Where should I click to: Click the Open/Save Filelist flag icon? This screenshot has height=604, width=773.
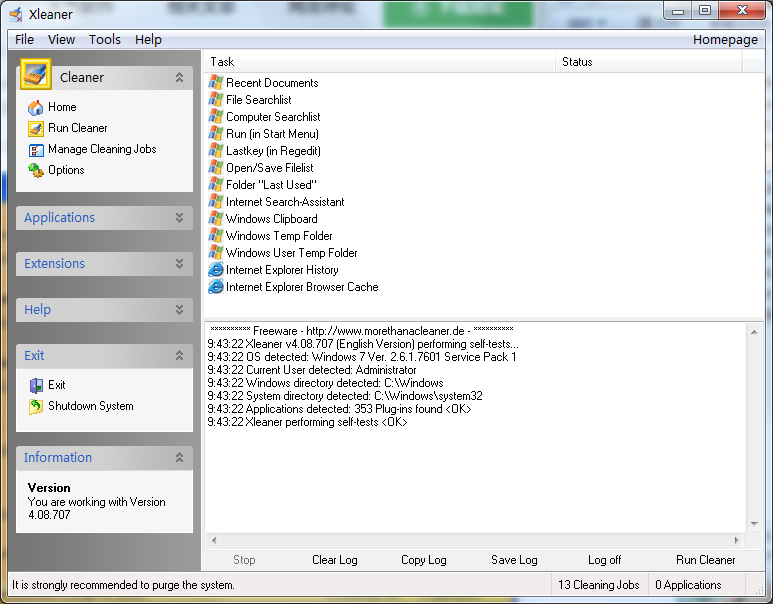click(215, 168)
